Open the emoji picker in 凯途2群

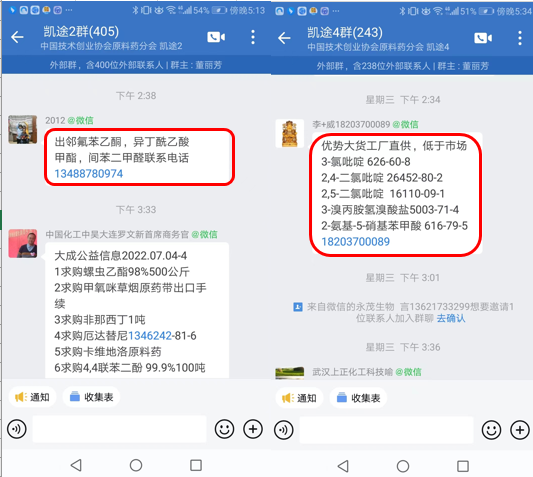(x=224, y=429)
